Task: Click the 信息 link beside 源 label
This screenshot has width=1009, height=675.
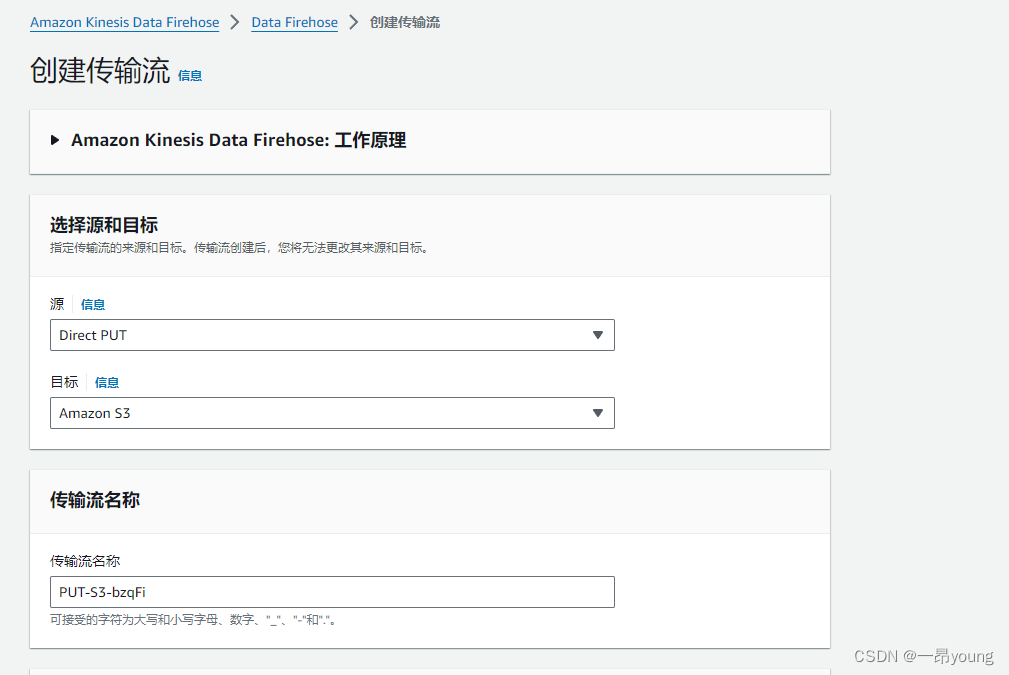Action: 93,304
